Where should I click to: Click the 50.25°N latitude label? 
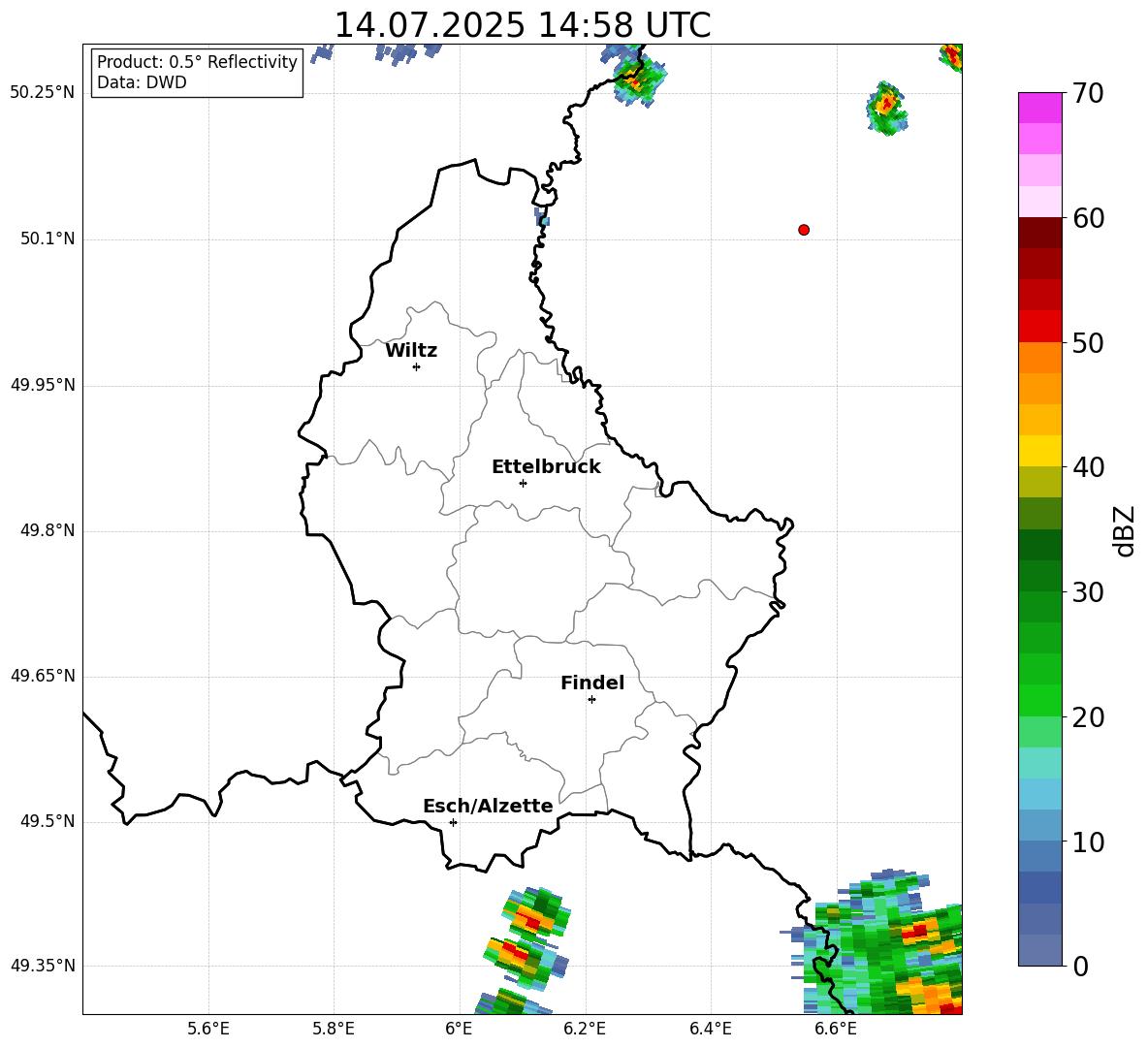click(x=42, y=93)
